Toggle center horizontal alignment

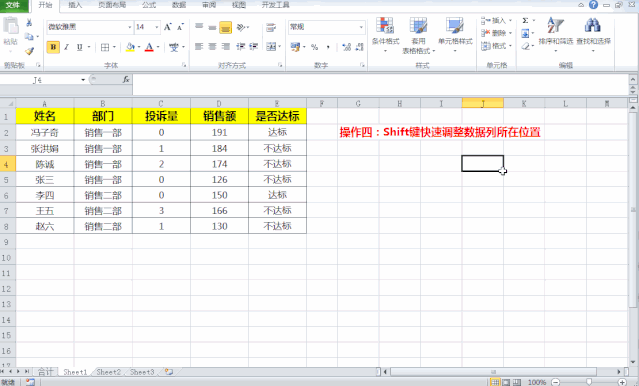(x=212, y=47)
